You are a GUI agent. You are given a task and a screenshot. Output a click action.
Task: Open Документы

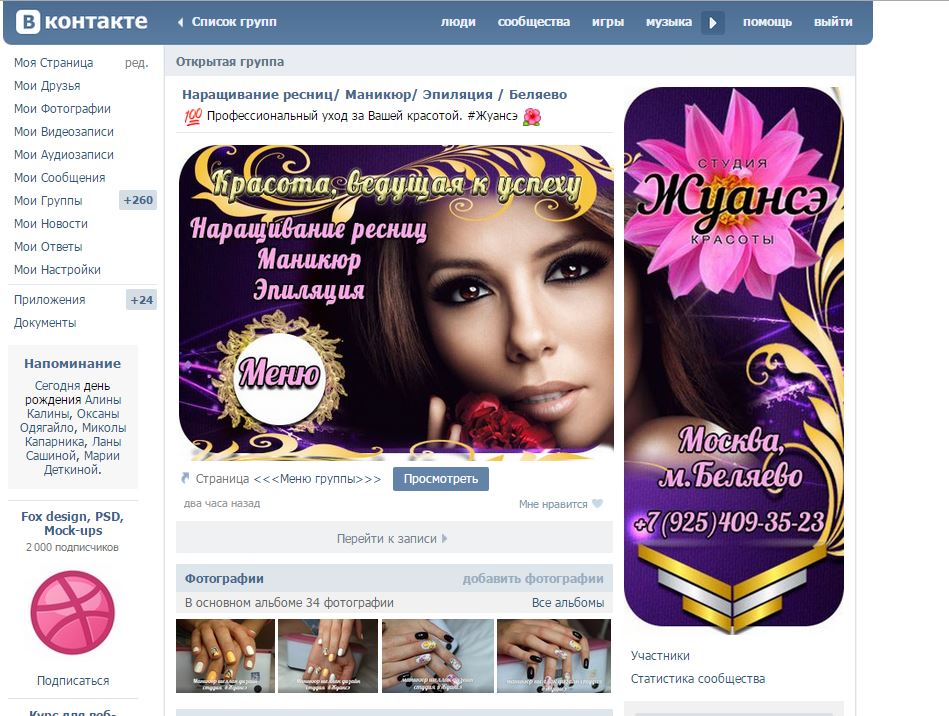tap(45, 323)
